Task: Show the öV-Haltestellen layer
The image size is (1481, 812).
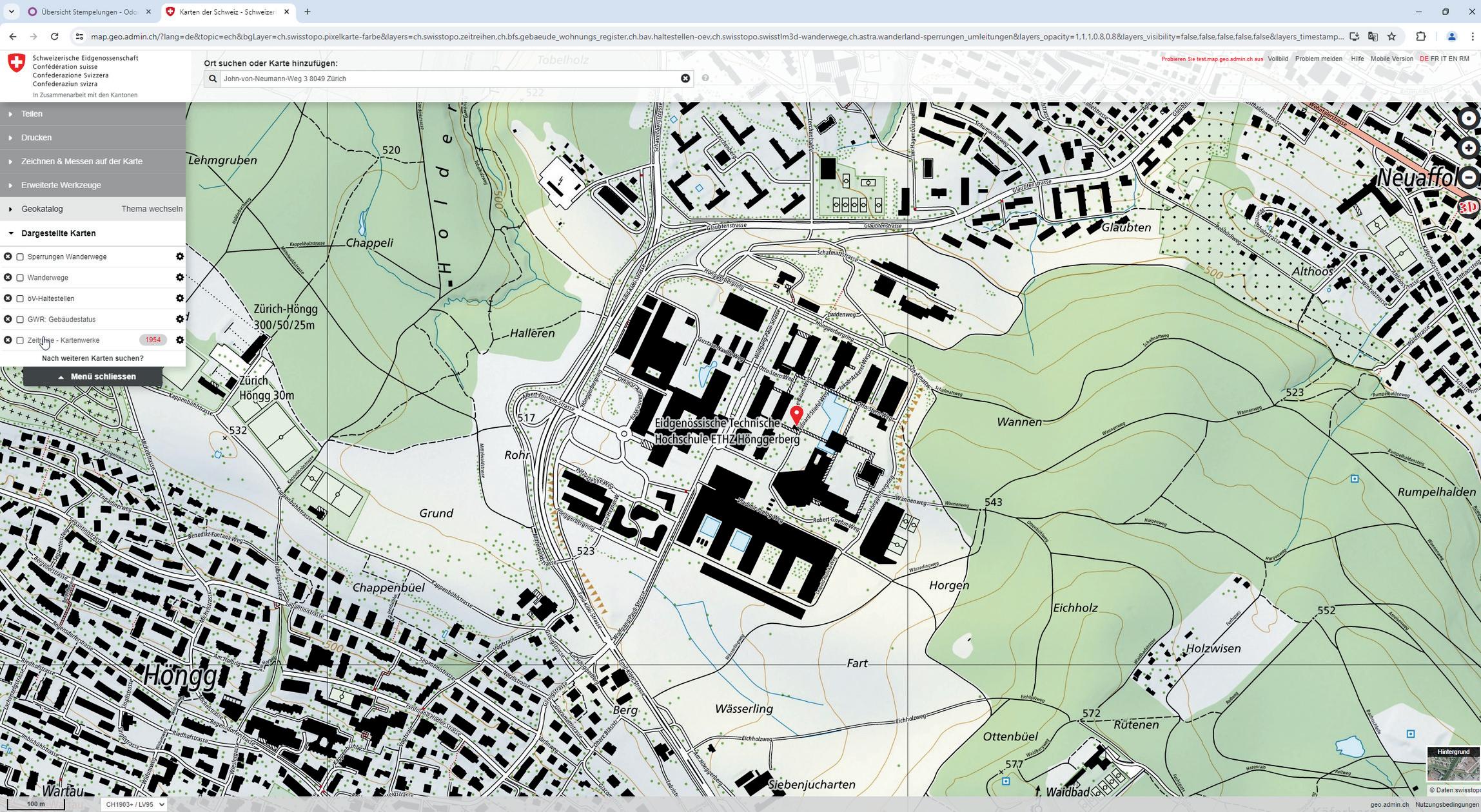Action: [20, 298]
